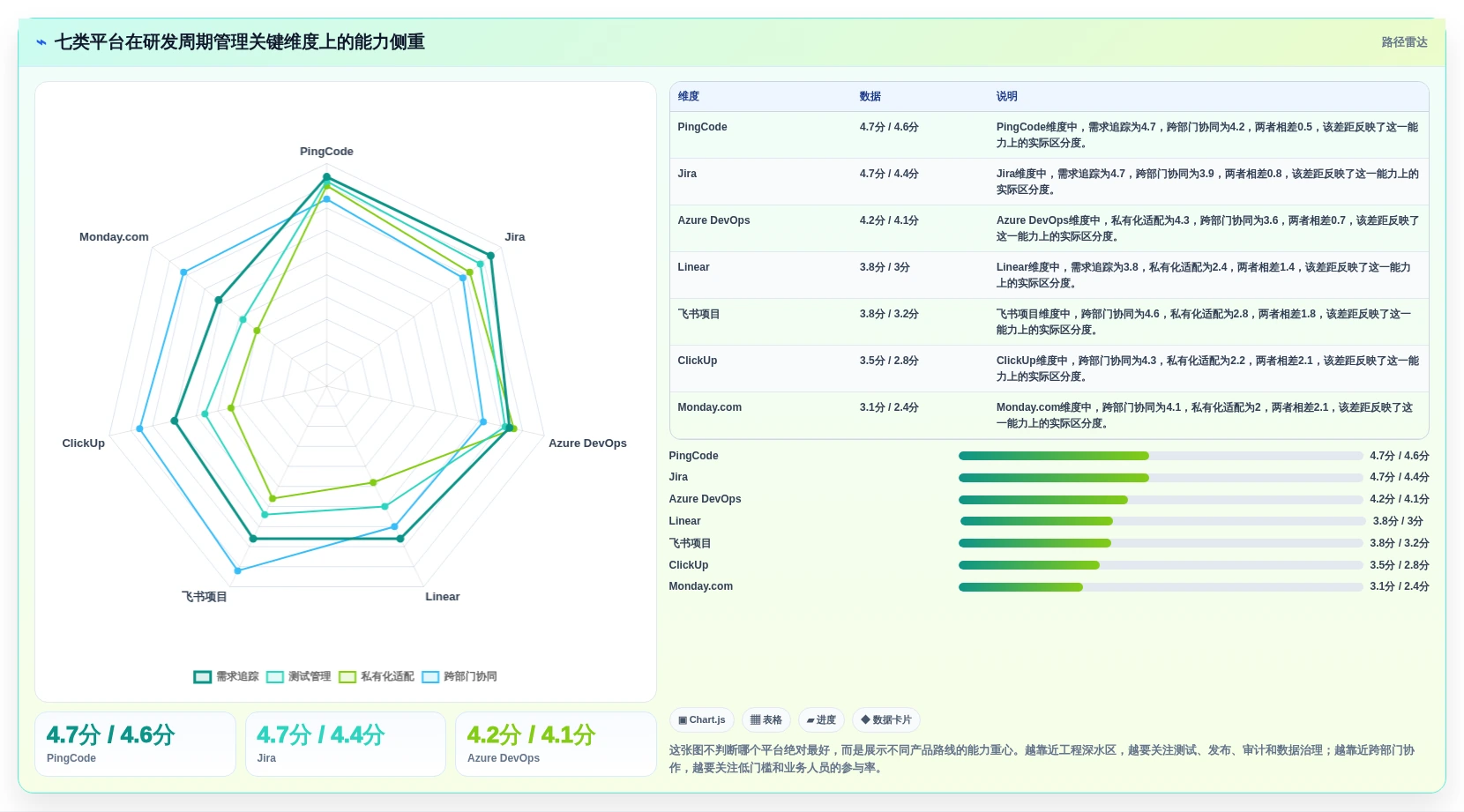Select the Chart.js tag chip
Image resolution: width=1464 pixels, height=812 pixels.
click(702, 720)
